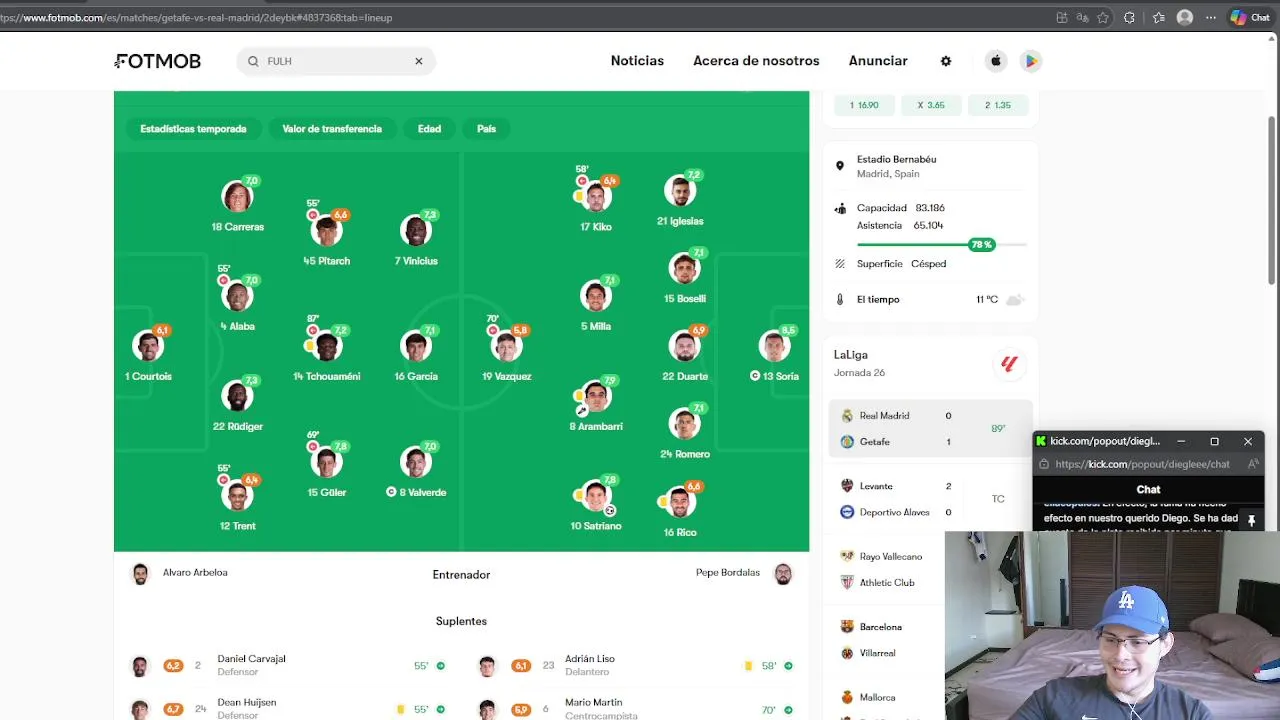Select the Valor de transferencia filter
The width and height of the screenshot is (1280, 720).
point(332,129)
